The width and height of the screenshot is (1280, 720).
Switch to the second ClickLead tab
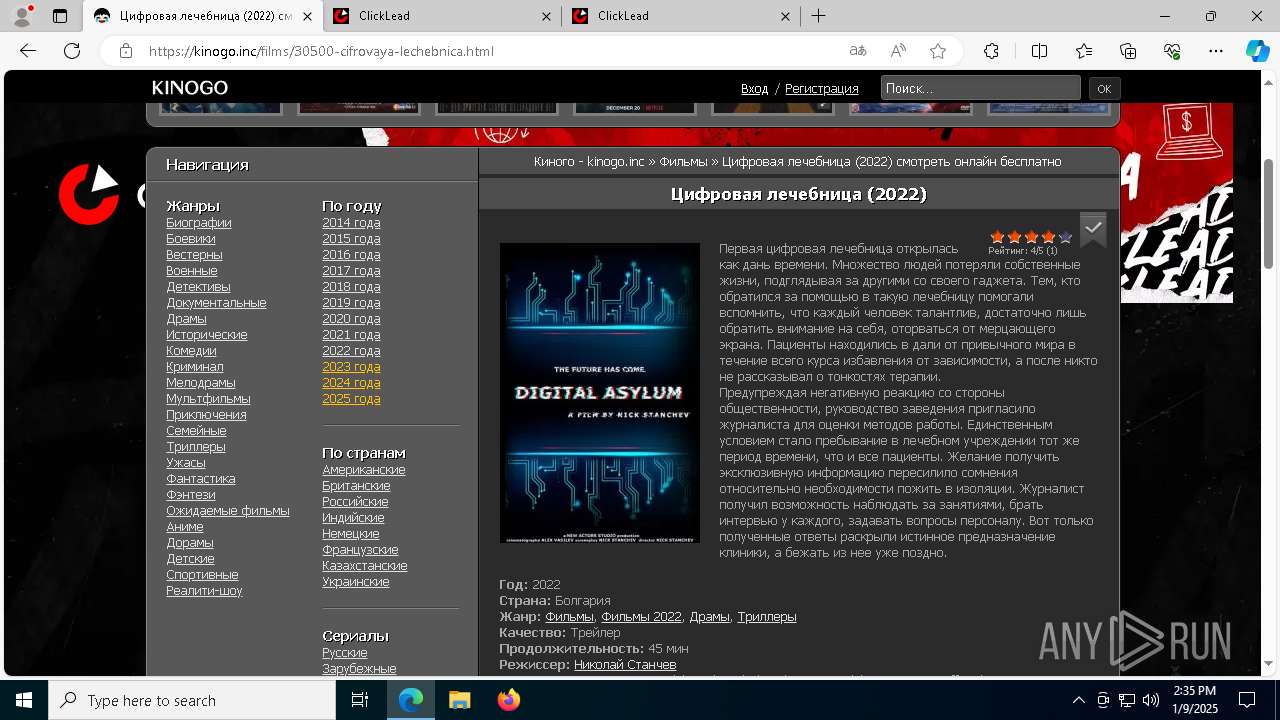(x=680, y=16)
